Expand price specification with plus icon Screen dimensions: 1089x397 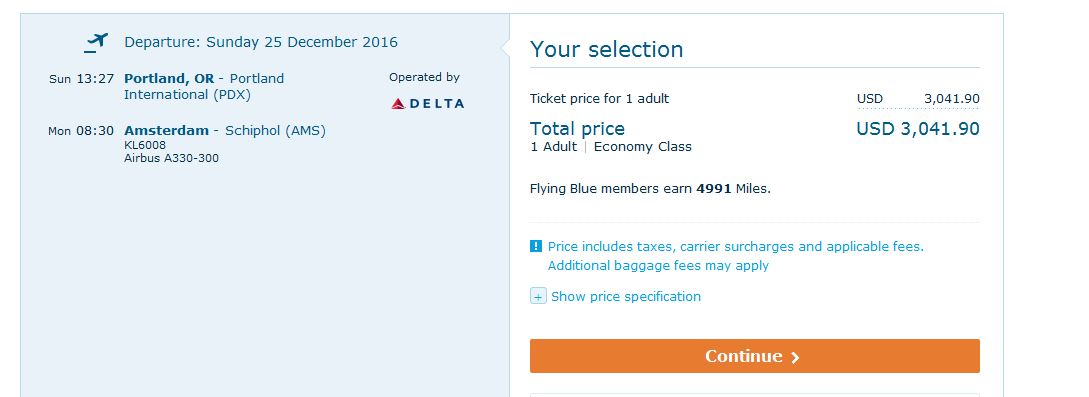pyautogui.click(x=538, y=296)
